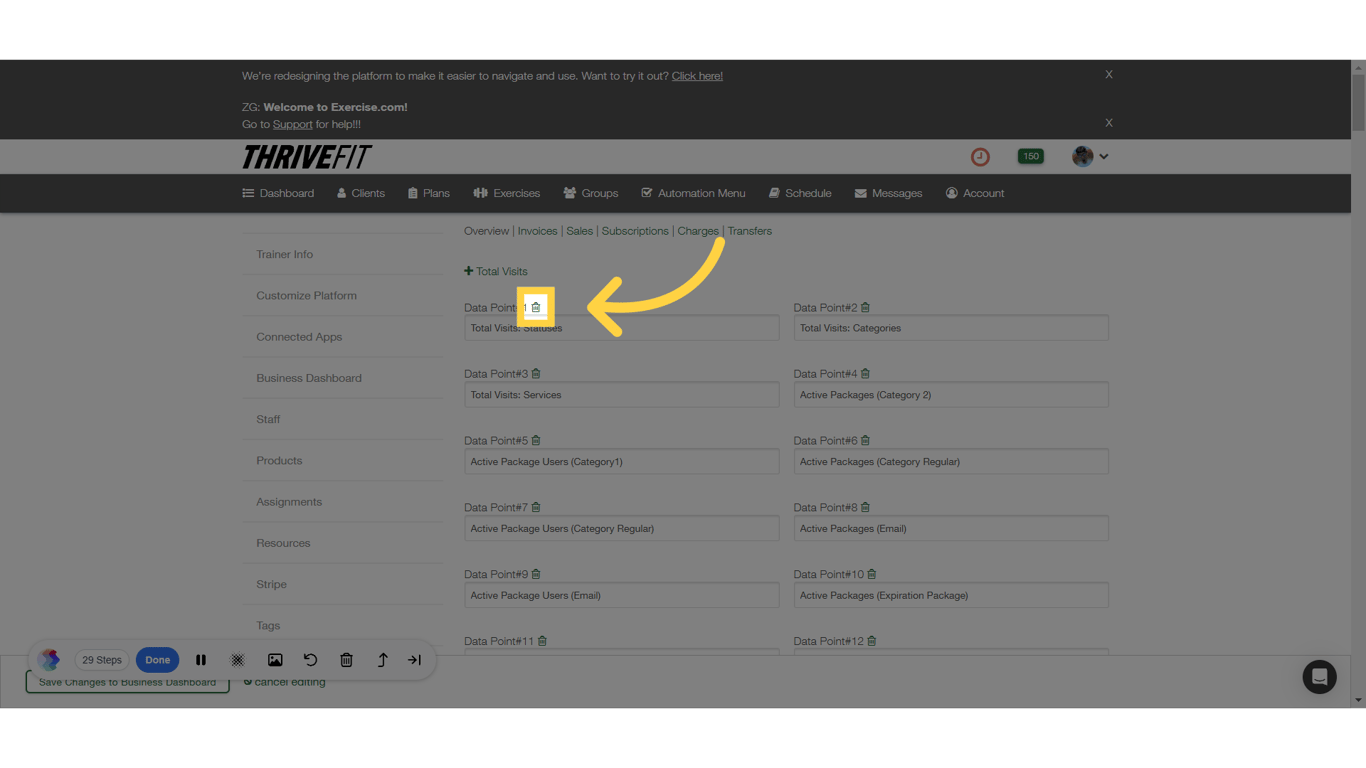The height and width of the screenshot is (768, 1366).
Task: Follow the Support link in welcome banner
Action: [293, 125]
